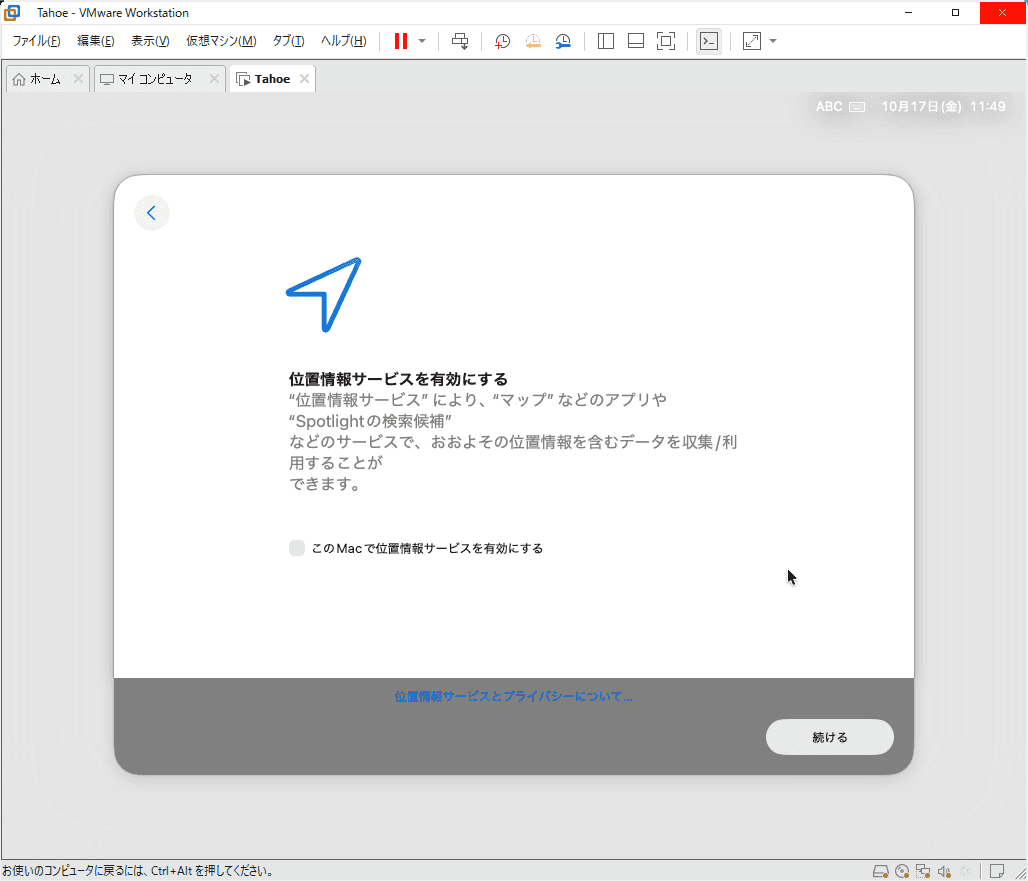This screenshot has height=881, width=1028.
Task: Close the Tahoe tab
Action: pos(304,79)
